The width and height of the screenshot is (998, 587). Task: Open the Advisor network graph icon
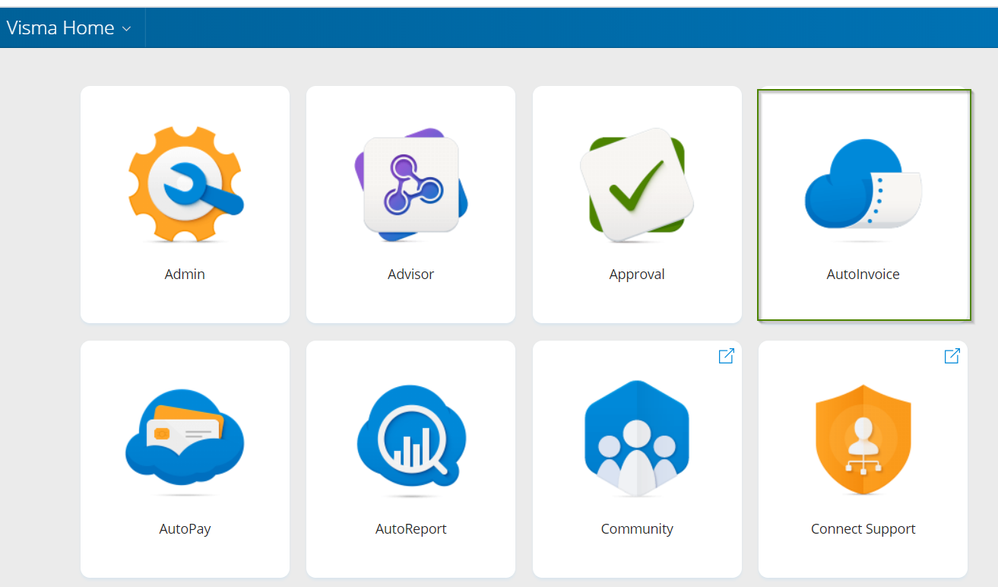411,184
